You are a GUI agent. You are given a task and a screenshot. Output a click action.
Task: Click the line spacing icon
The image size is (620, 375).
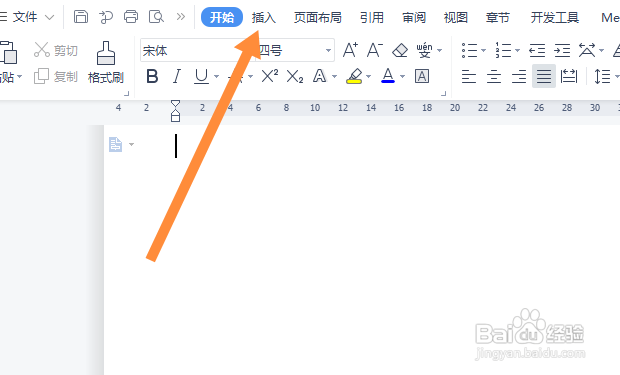coord(602,76)
